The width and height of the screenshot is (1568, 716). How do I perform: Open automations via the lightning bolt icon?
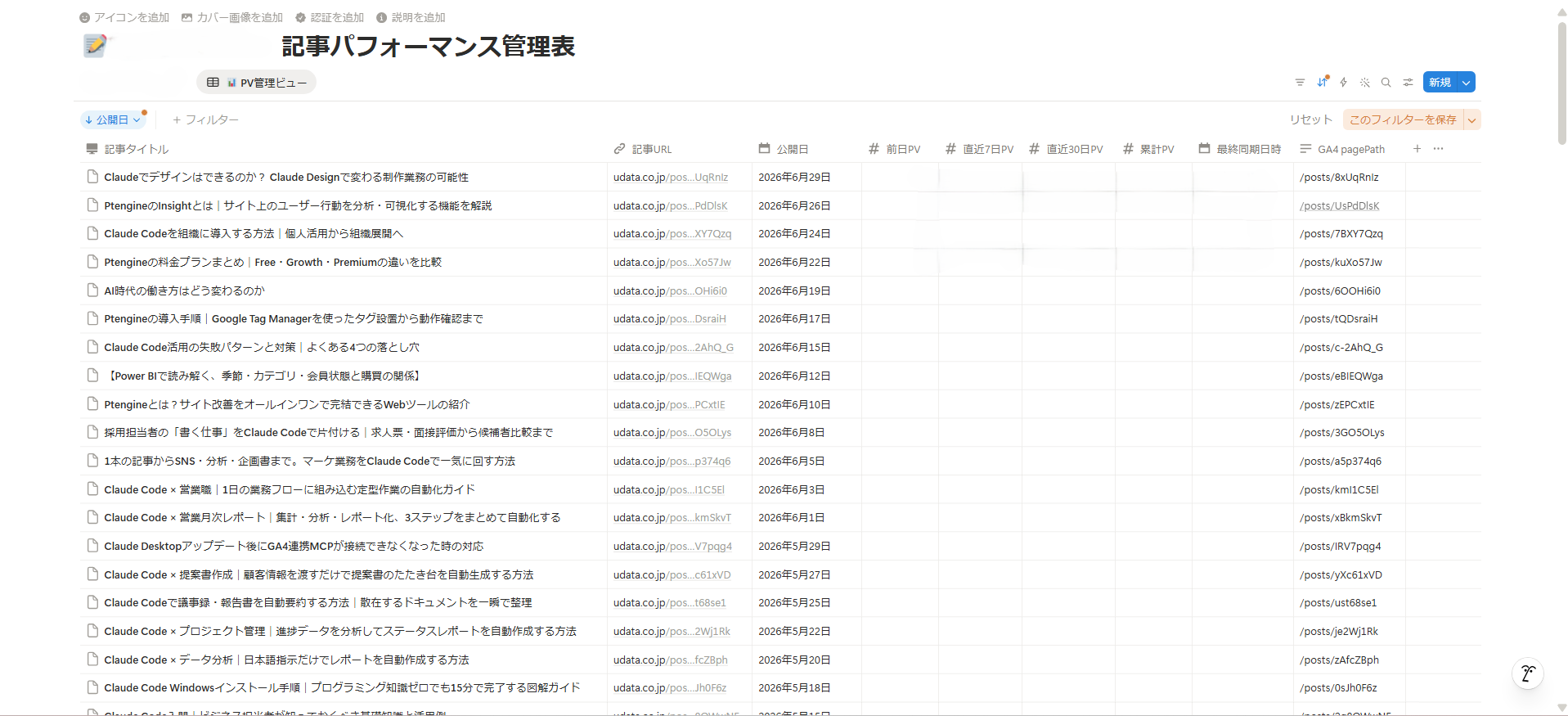1343,83
